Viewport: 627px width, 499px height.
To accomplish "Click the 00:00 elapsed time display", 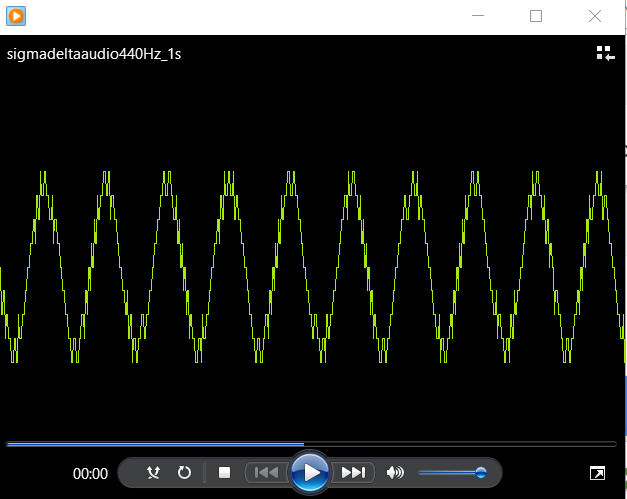I will click(x=90, y=474).
